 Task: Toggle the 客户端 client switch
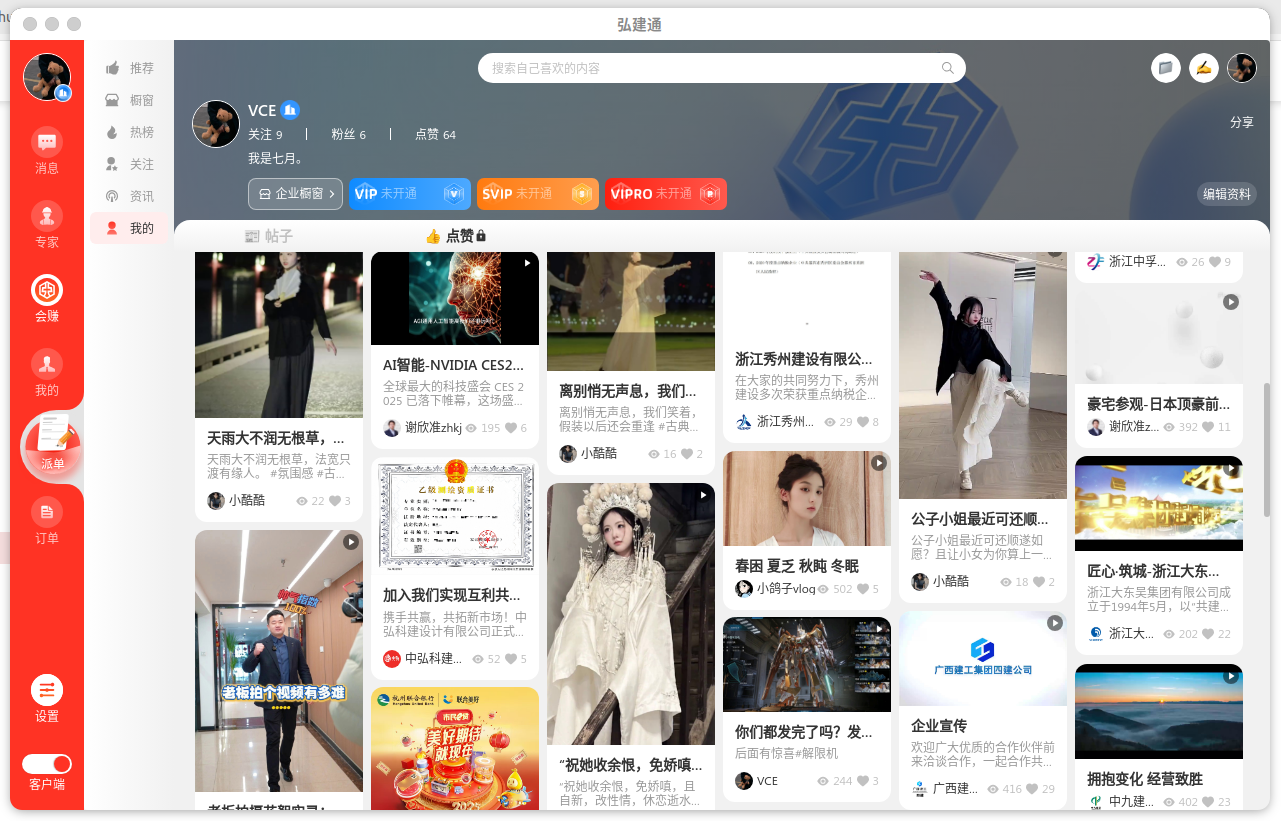[47, 764]
